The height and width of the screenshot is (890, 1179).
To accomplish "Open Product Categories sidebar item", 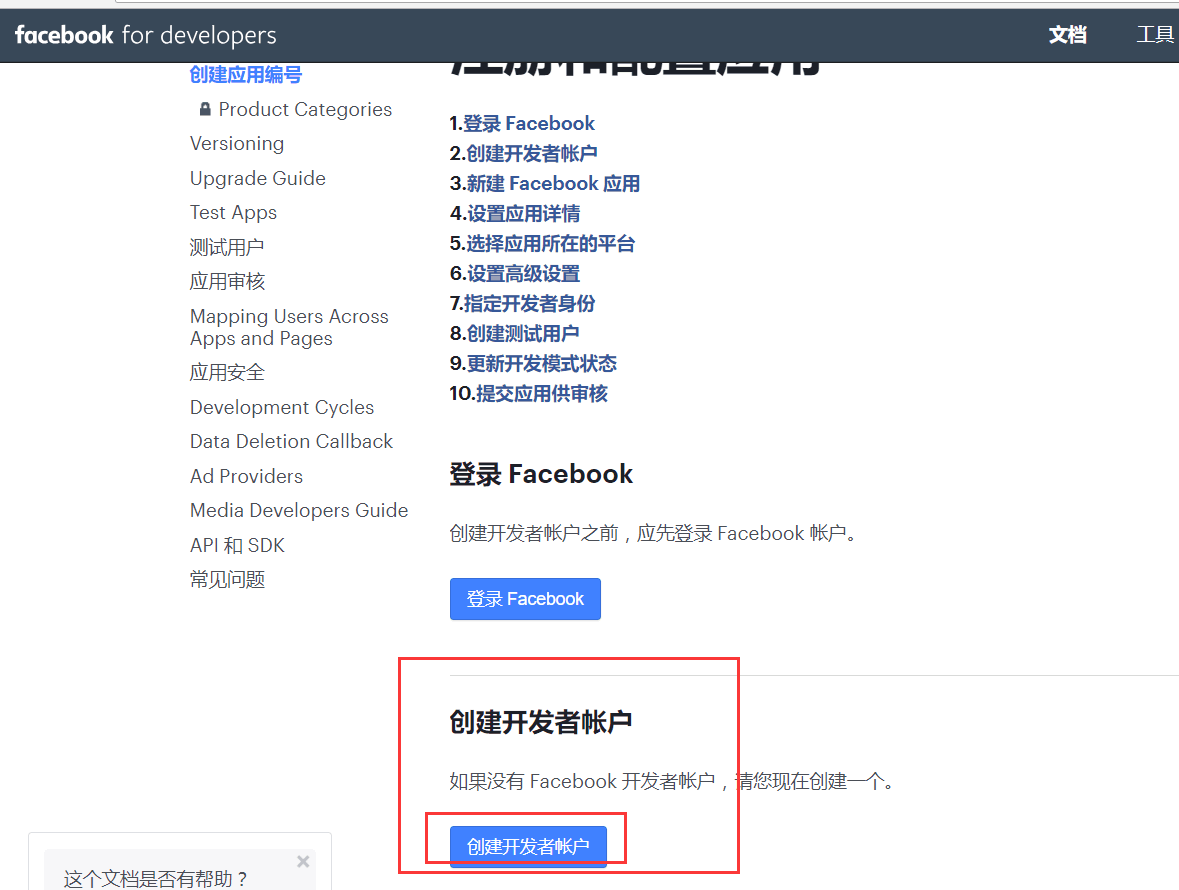I will [x=305, y=110].
